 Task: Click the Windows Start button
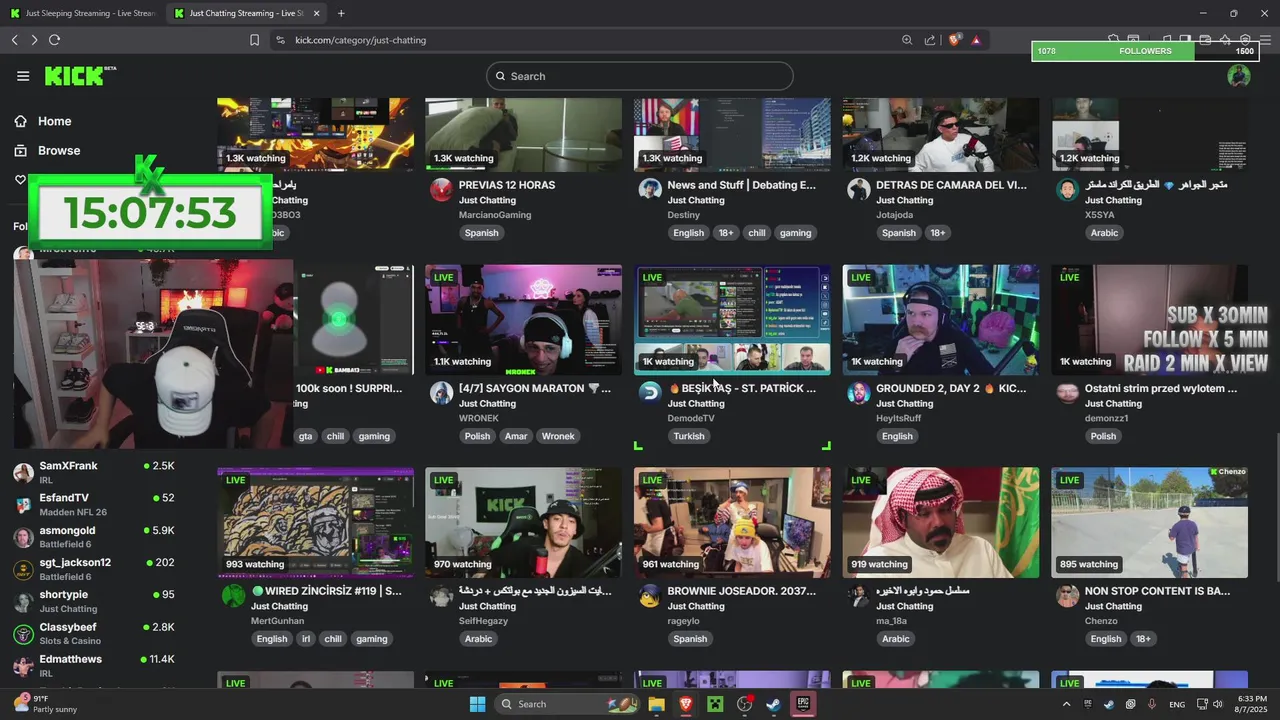477,704
